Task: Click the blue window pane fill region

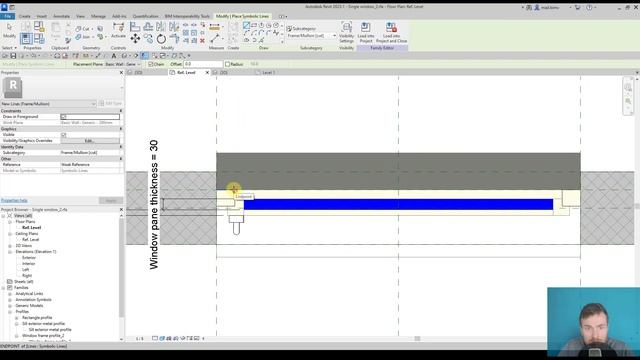Action: (398, 204)
